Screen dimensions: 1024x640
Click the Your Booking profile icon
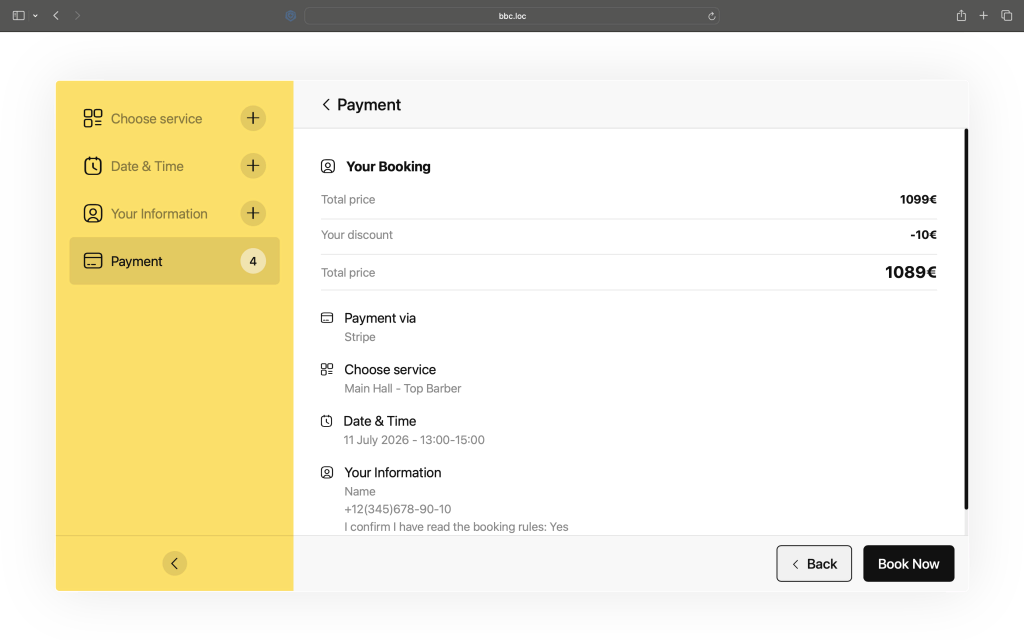(328, 167)
